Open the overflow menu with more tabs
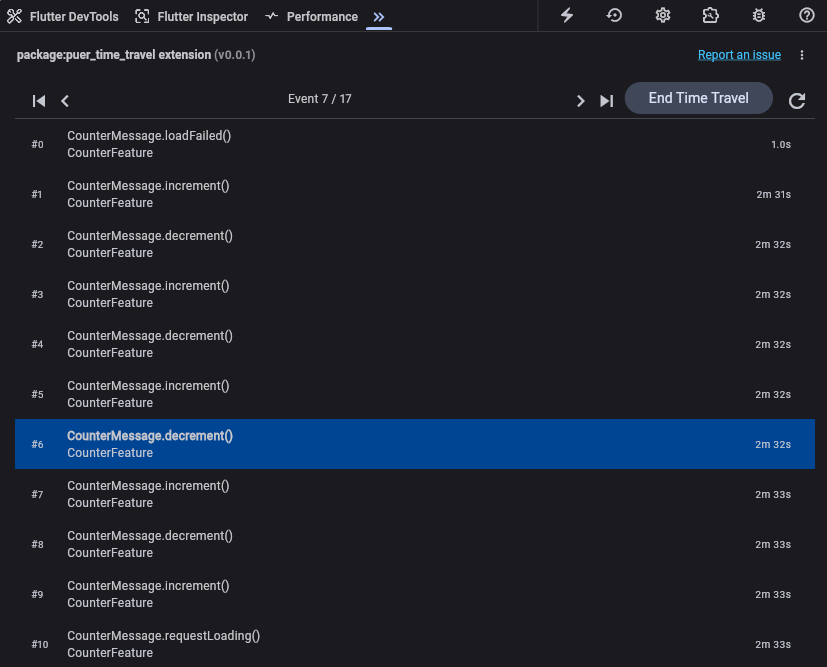 coord(380,16)
